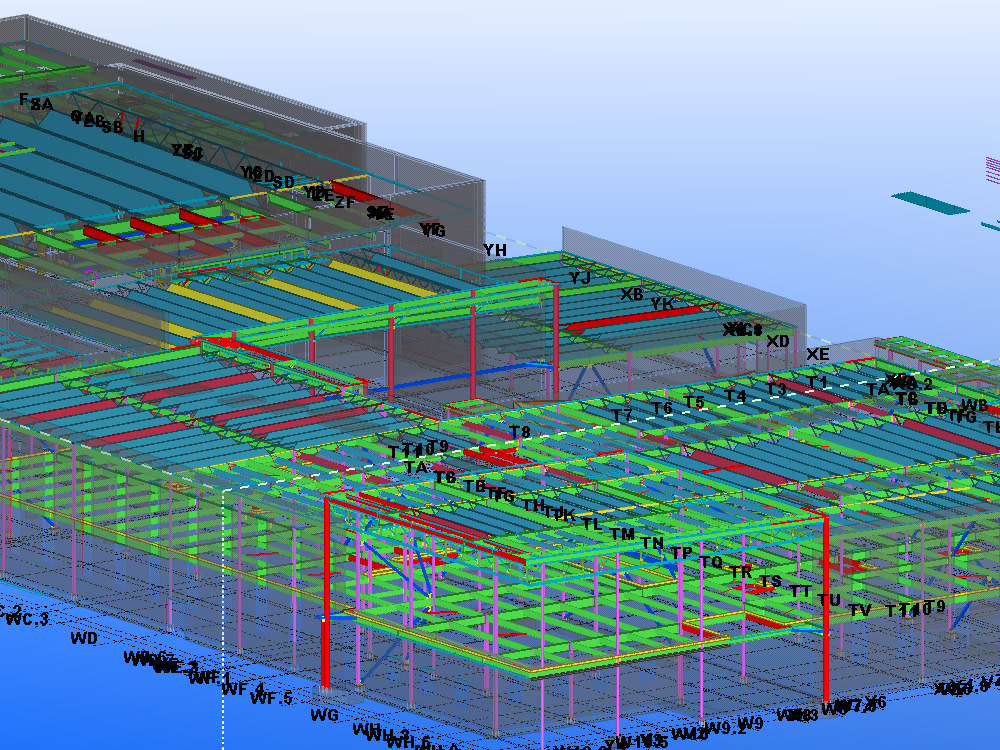Click grid label TR

[740, 572]
